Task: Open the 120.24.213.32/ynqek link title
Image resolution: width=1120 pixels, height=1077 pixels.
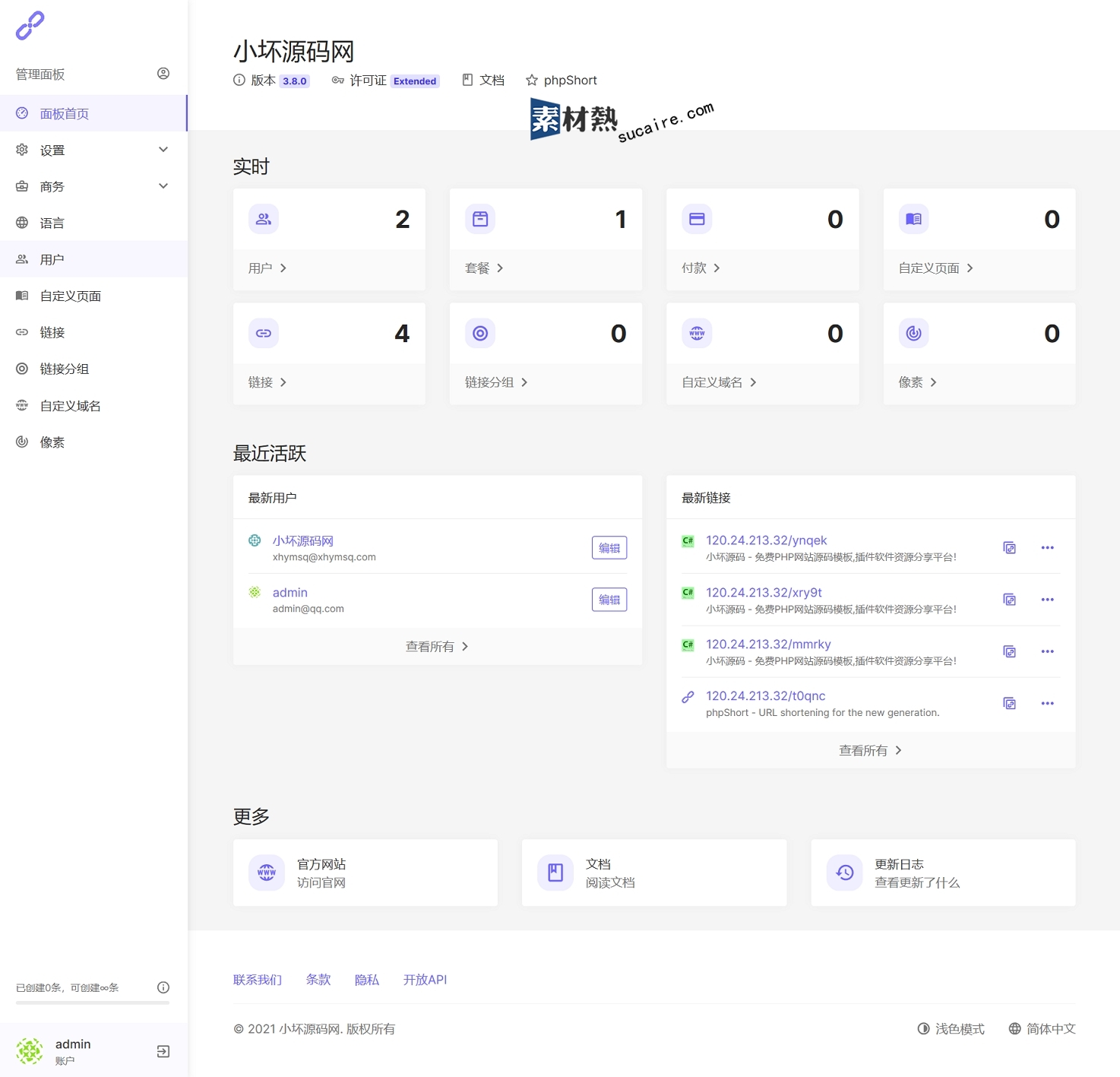Action: click(766, 540)
